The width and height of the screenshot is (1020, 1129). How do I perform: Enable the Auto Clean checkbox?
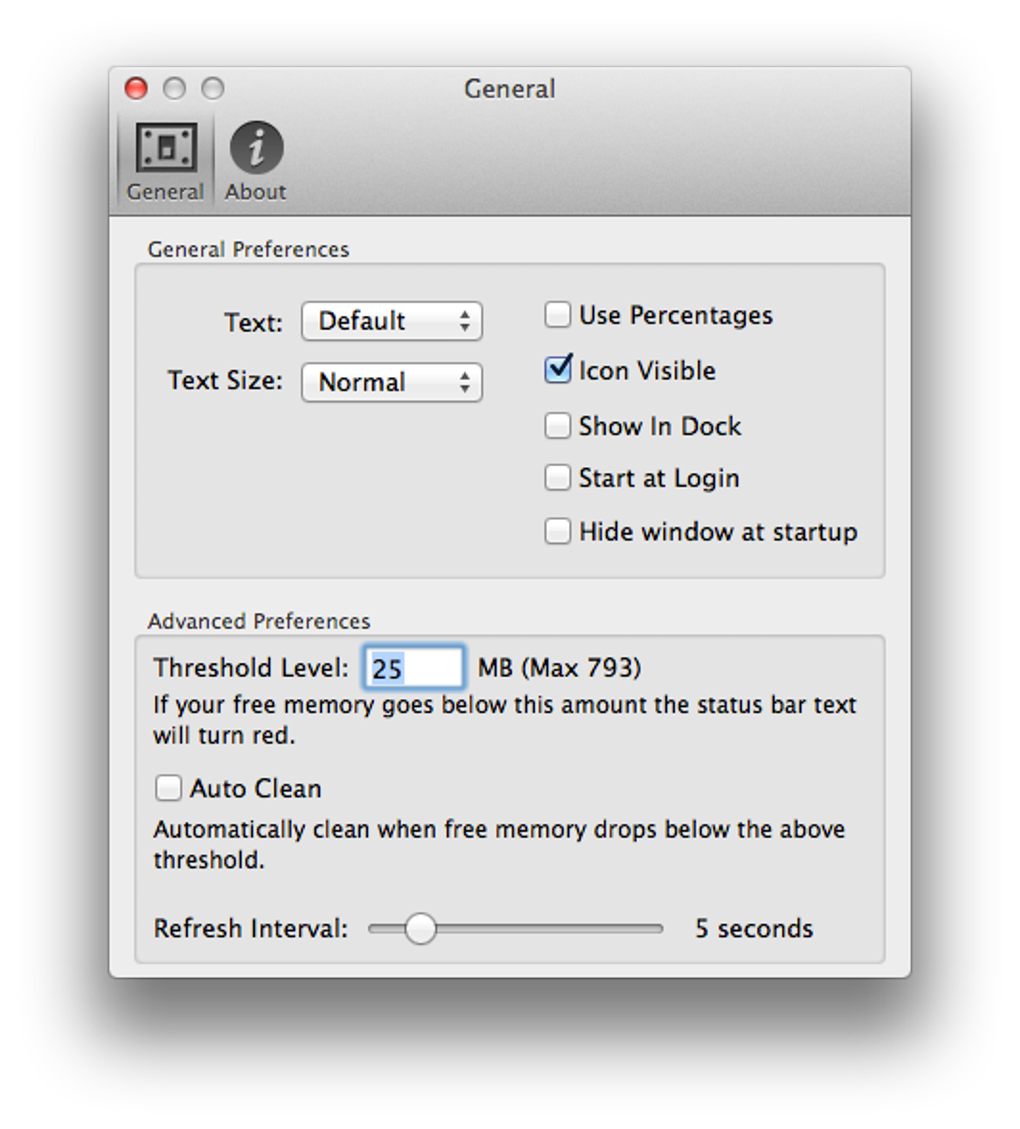tap(168, 789)
